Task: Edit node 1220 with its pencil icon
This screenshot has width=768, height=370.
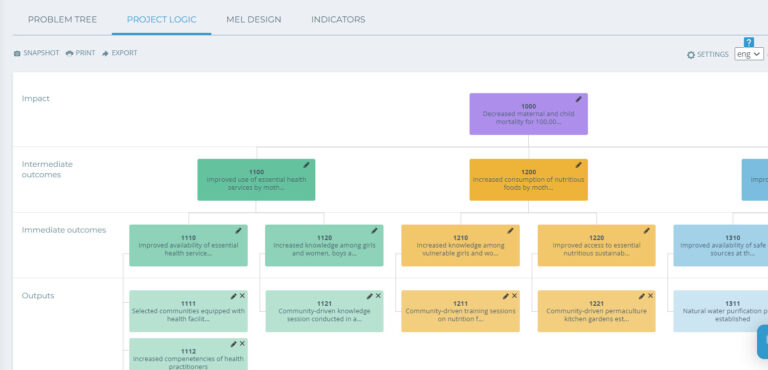Action: 647,230
